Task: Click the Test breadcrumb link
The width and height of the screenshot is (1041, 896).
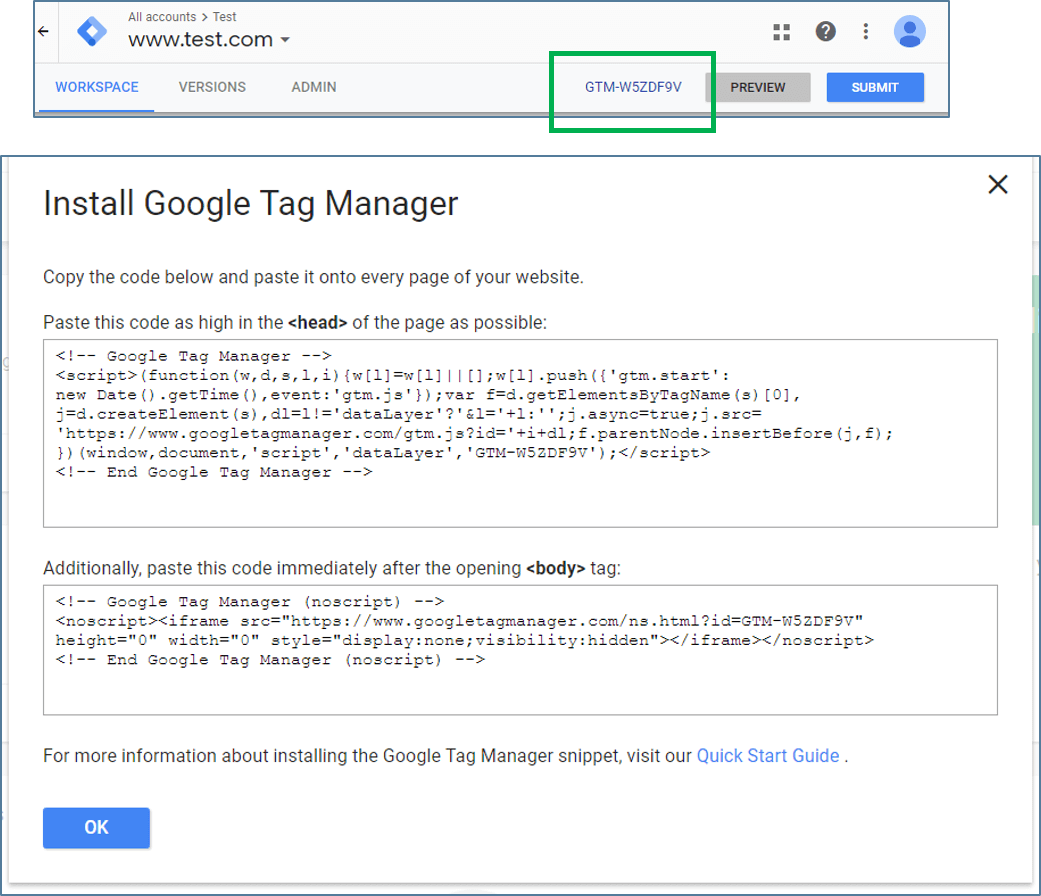Action: 224,16
